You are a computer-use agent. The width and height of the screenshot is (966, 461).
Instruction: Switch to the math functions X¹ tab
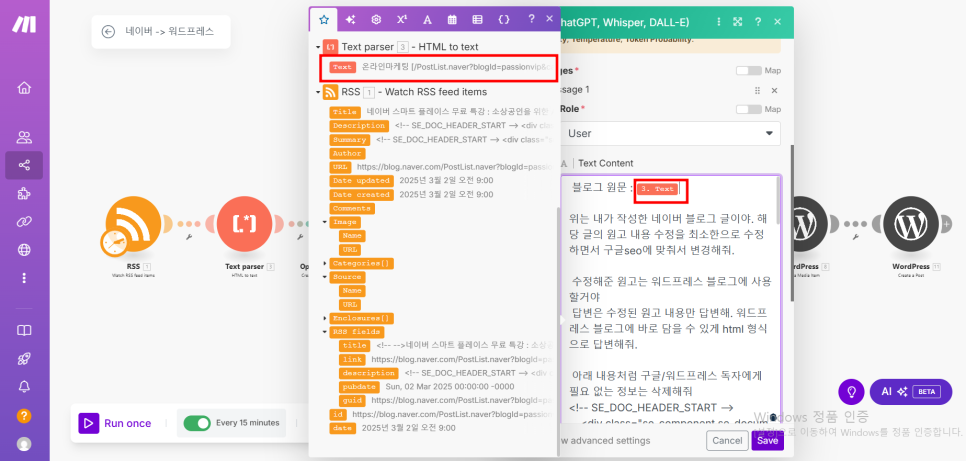point(402,19)
